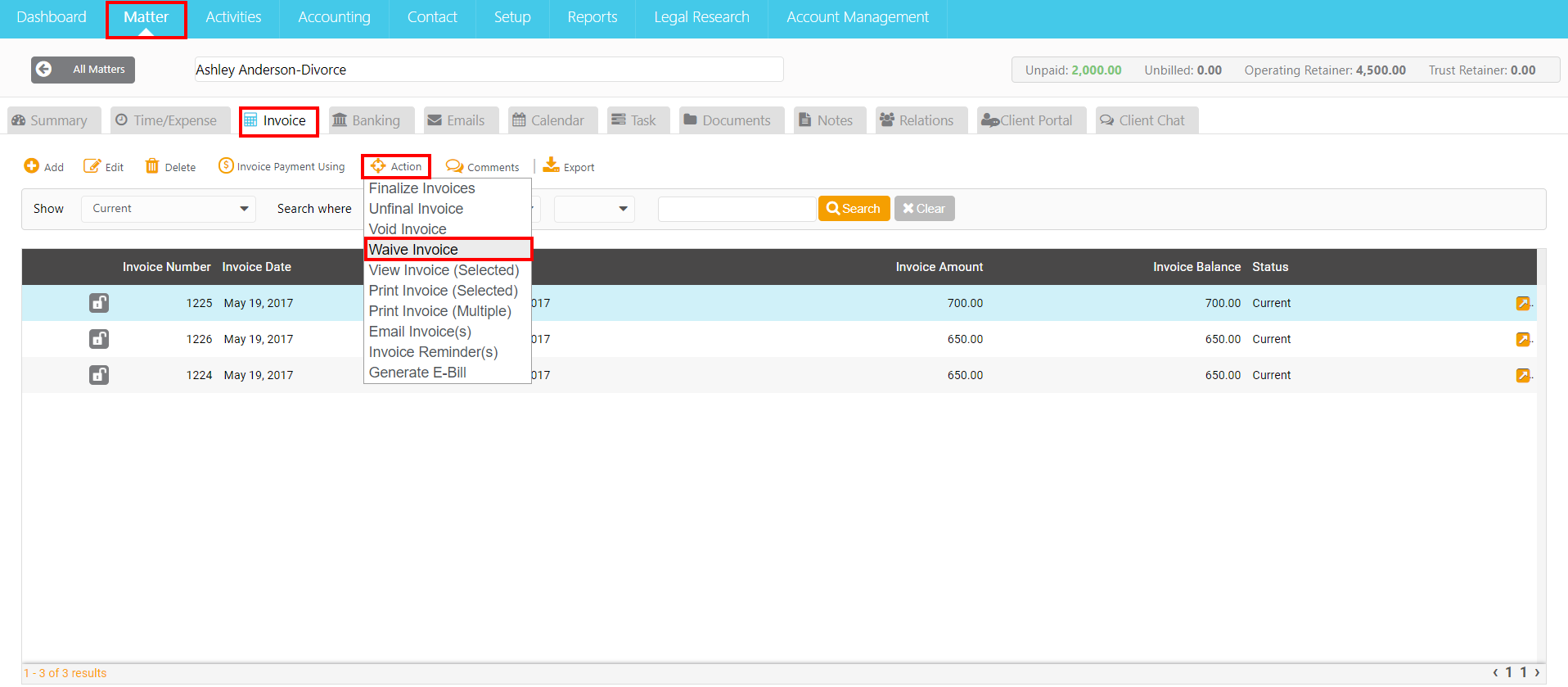The height and width of the screenshot is (687, 1568).
Task: Select Waive Invoice in Action menu
Action: click(448, 249)
